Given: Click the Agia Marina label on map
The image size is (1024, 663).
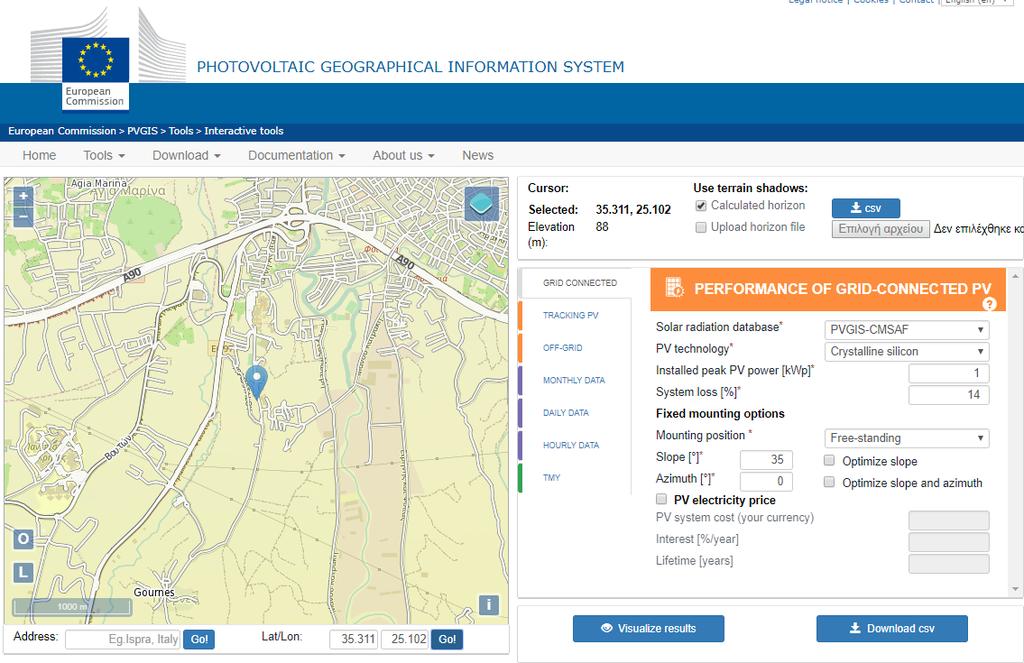Looking at the screenshot, I should pos(99,183).
